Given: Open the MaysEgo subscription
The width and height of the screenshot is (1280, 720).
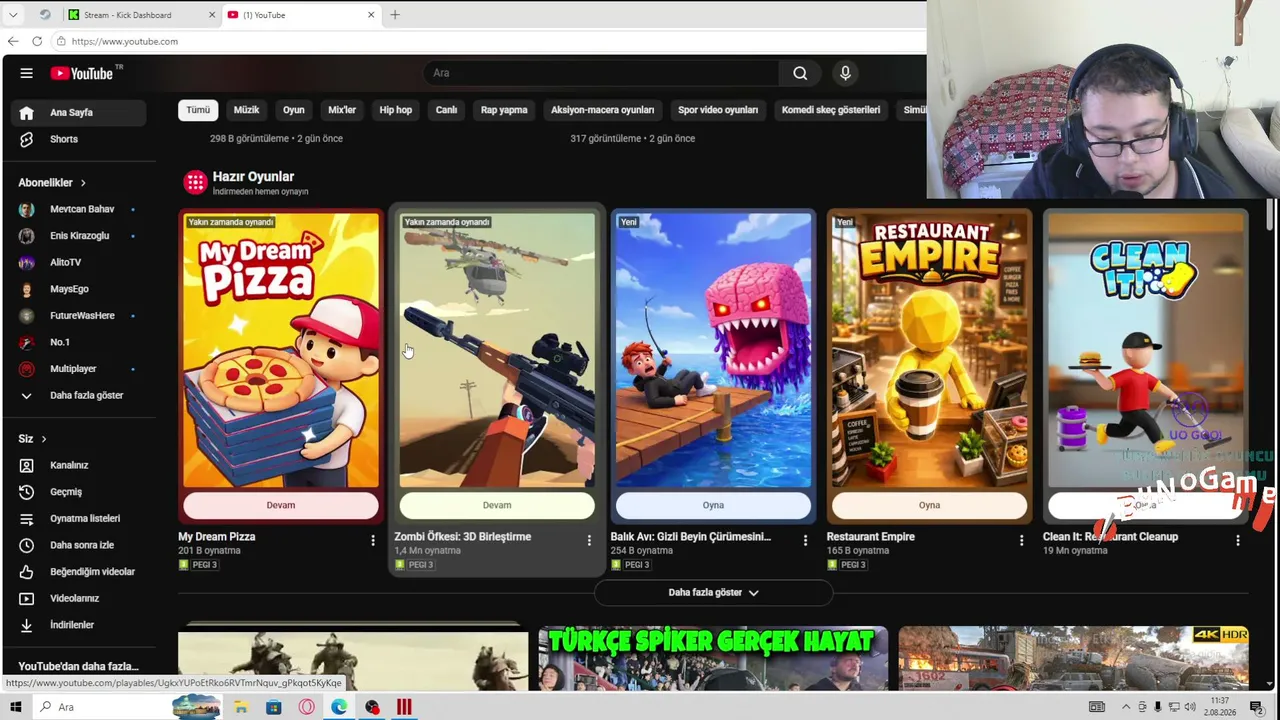Looking at the screenshot, I should [x=78, y=289].
